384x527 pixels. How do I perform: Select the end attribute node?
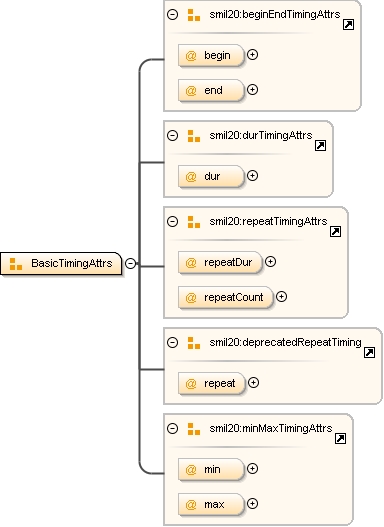coord(211,90)
